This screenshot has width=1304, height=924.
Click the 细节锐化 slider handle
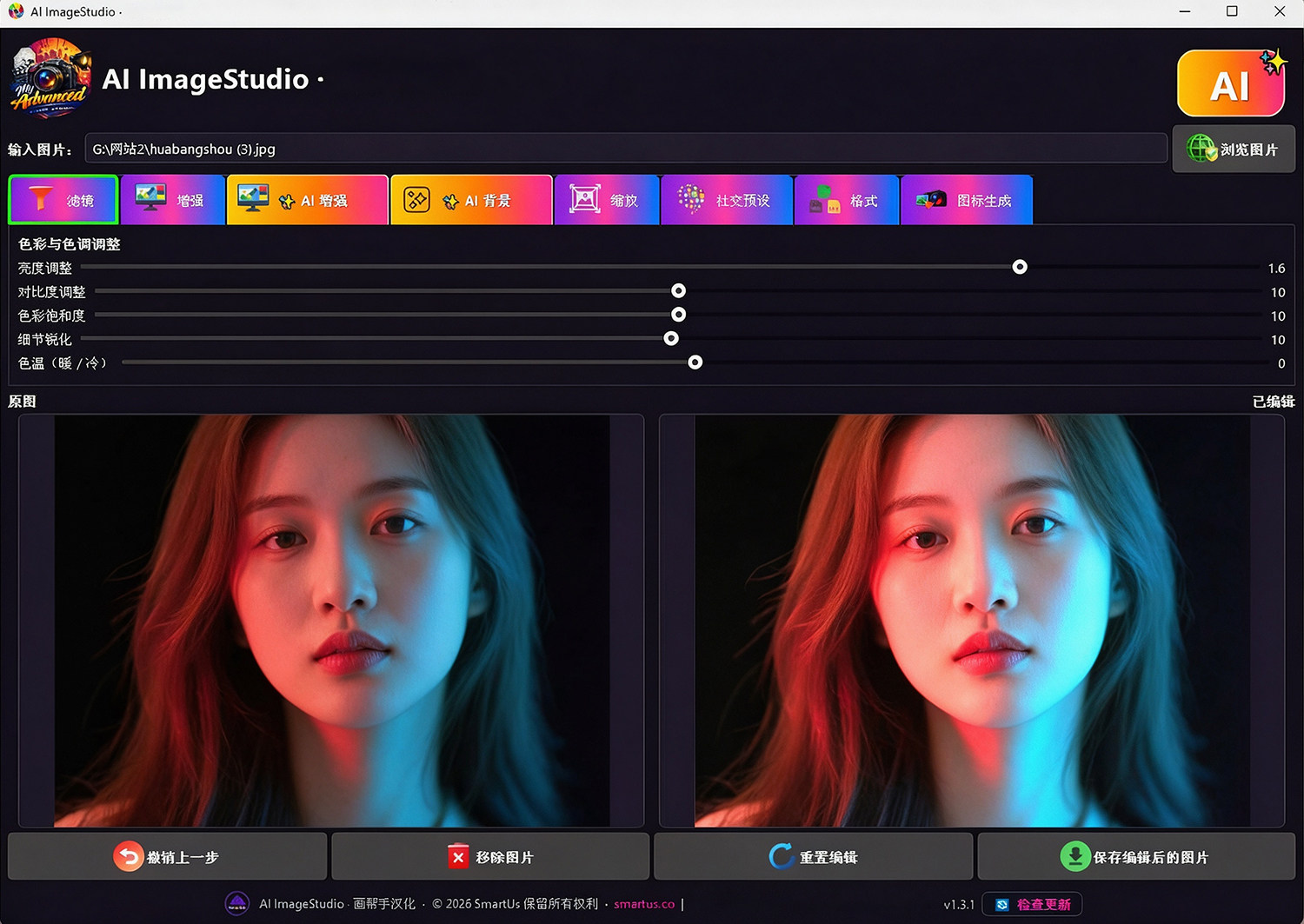coord(671,338)
